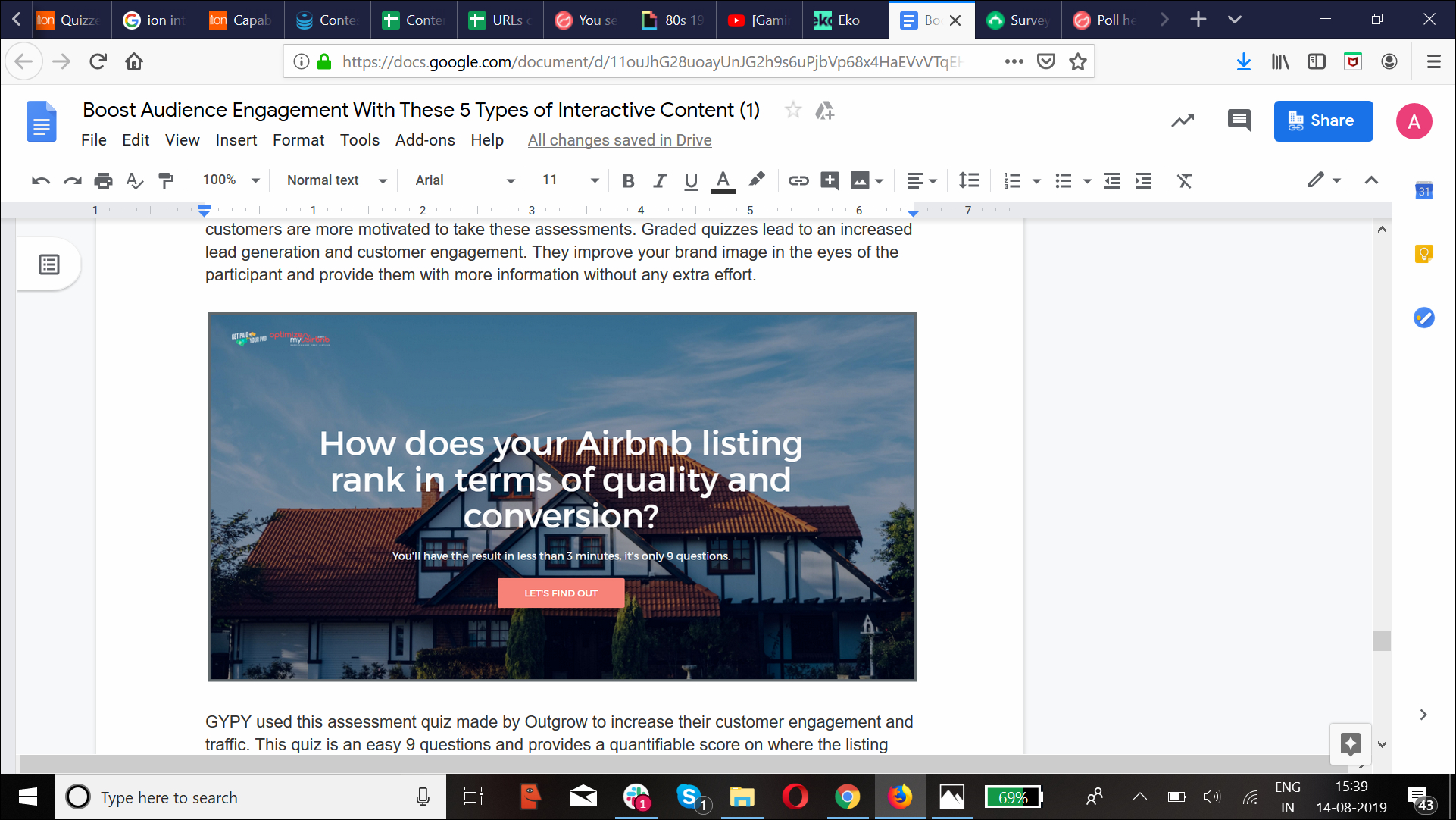Open the text color picker
The image size is (1456, 820).
723,180
